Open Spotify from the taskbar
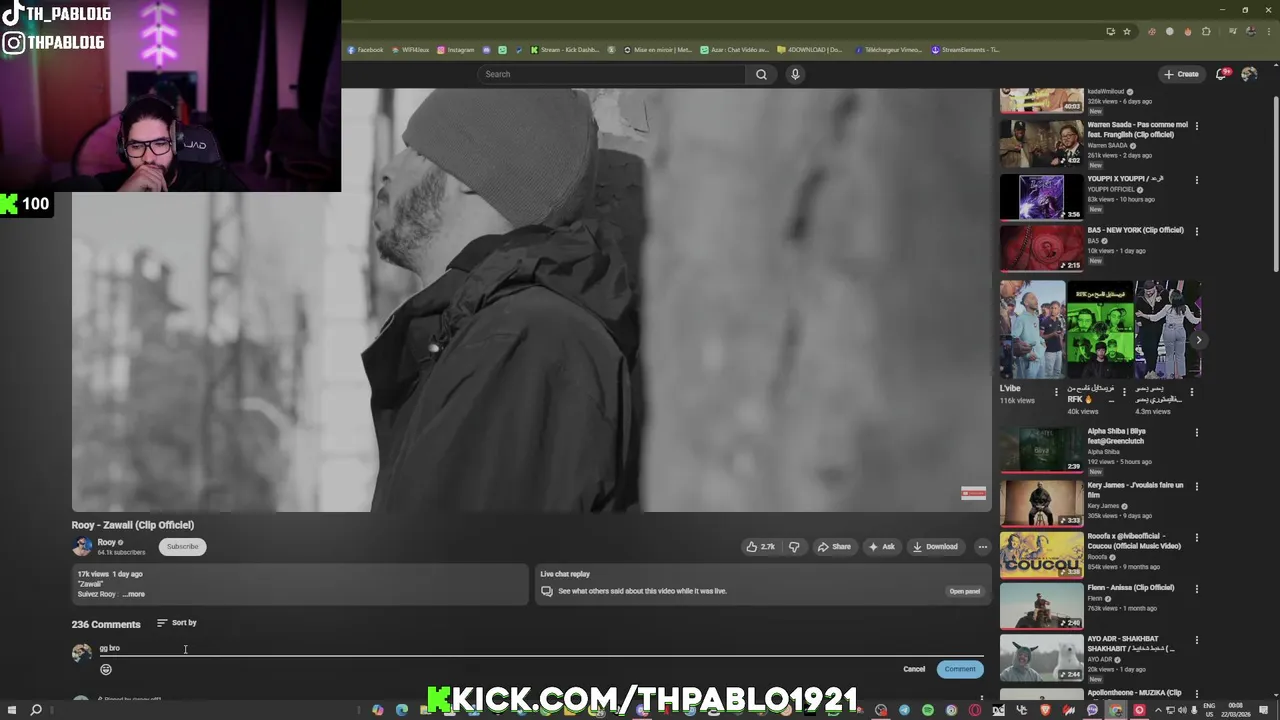This screenshot has height=720, width=1280. click(x=928, y=710)
